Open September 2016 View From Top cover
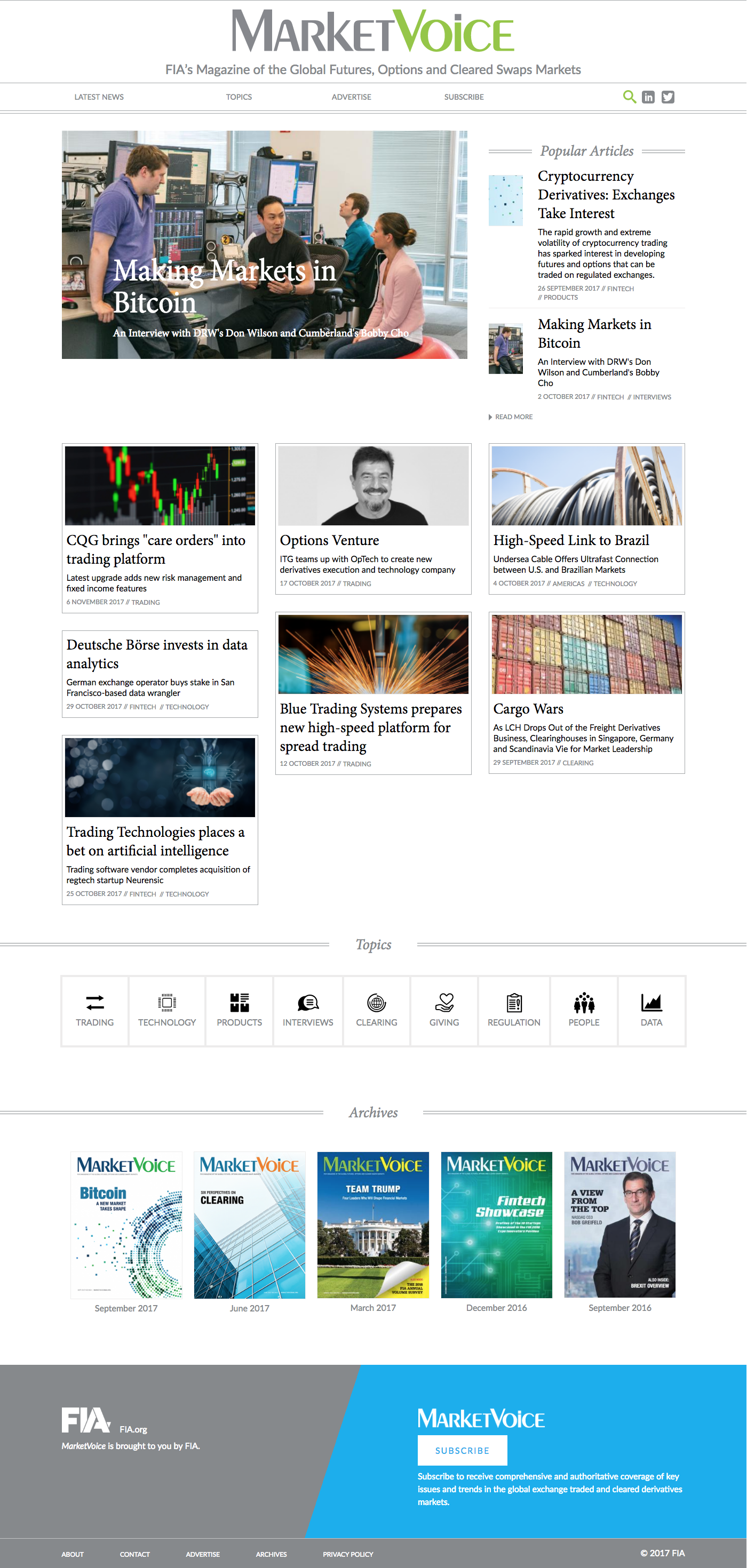 (x=620, y=1225)
